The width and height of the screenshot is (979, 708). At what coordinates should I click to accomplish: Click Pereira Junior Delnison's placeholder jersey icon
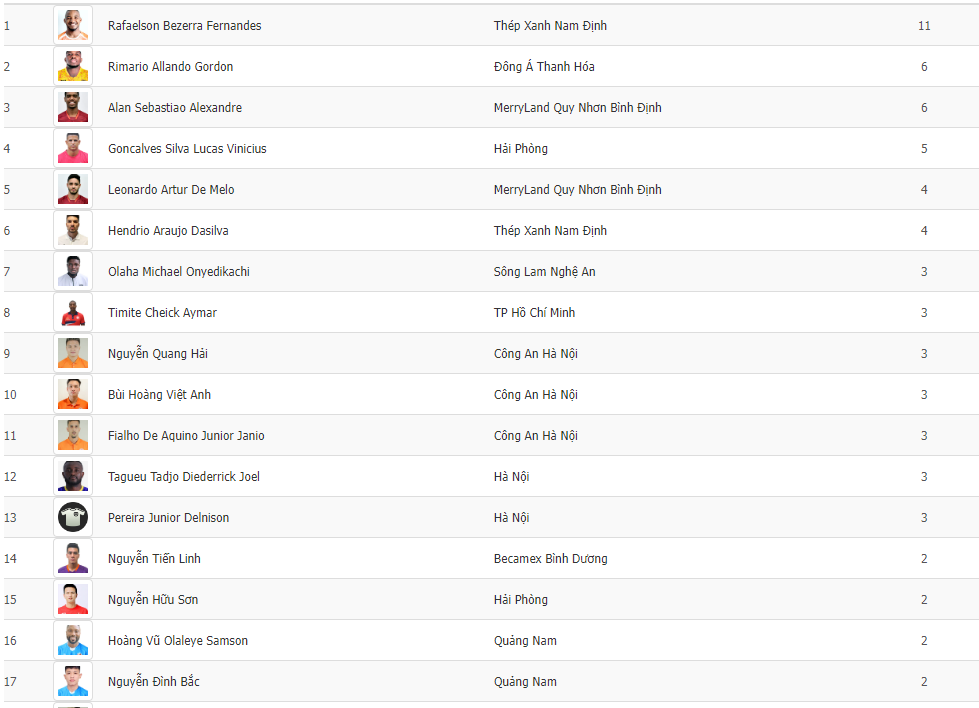pos(73,517)
